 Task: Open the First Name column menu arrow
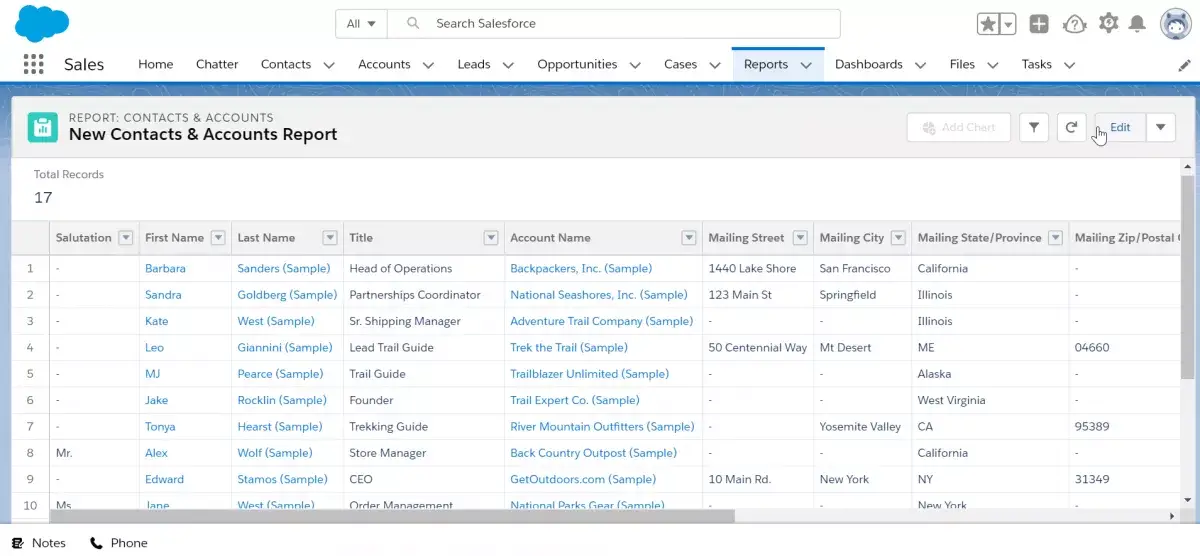(x=218, y=238)
